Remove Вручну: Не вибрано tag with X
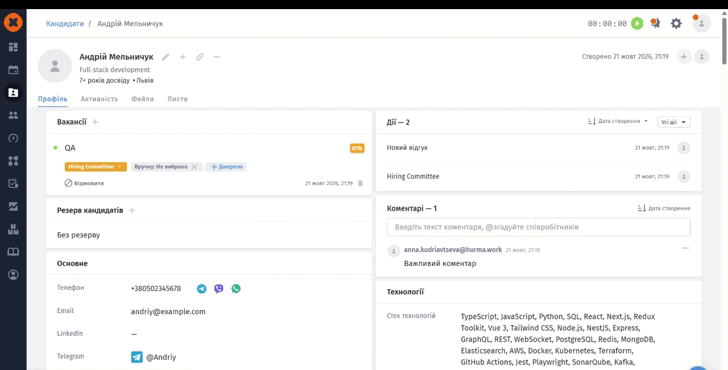728x370 pixels. [195, 167]
